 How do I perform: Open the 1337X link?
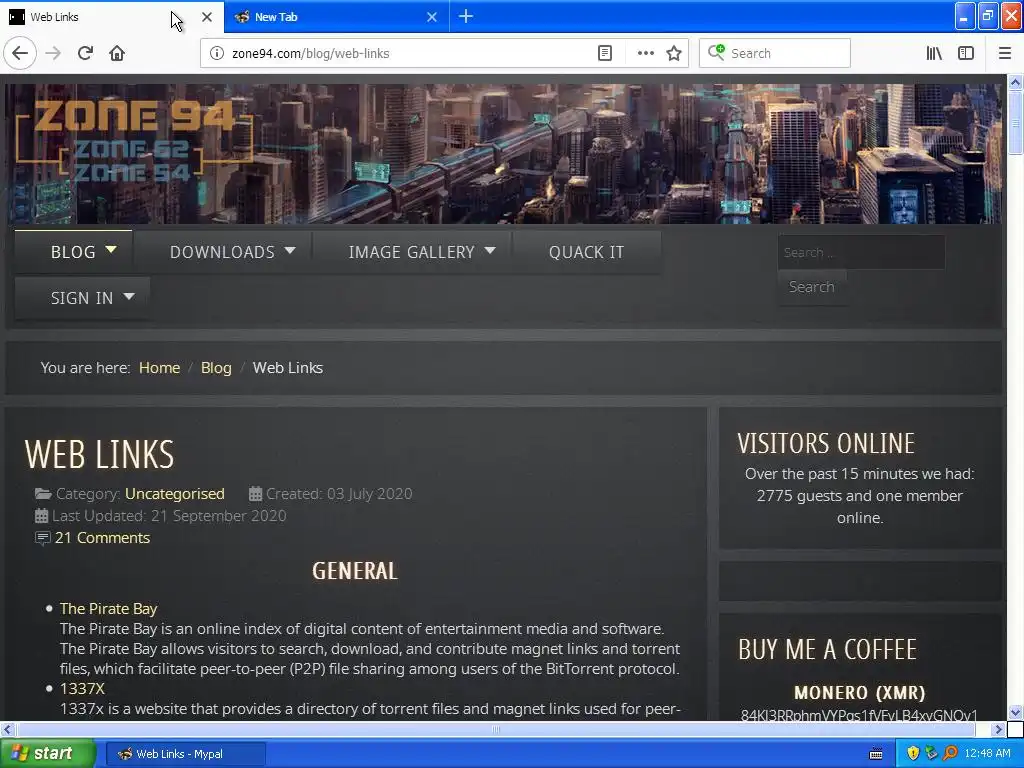(x=82, y=689)
